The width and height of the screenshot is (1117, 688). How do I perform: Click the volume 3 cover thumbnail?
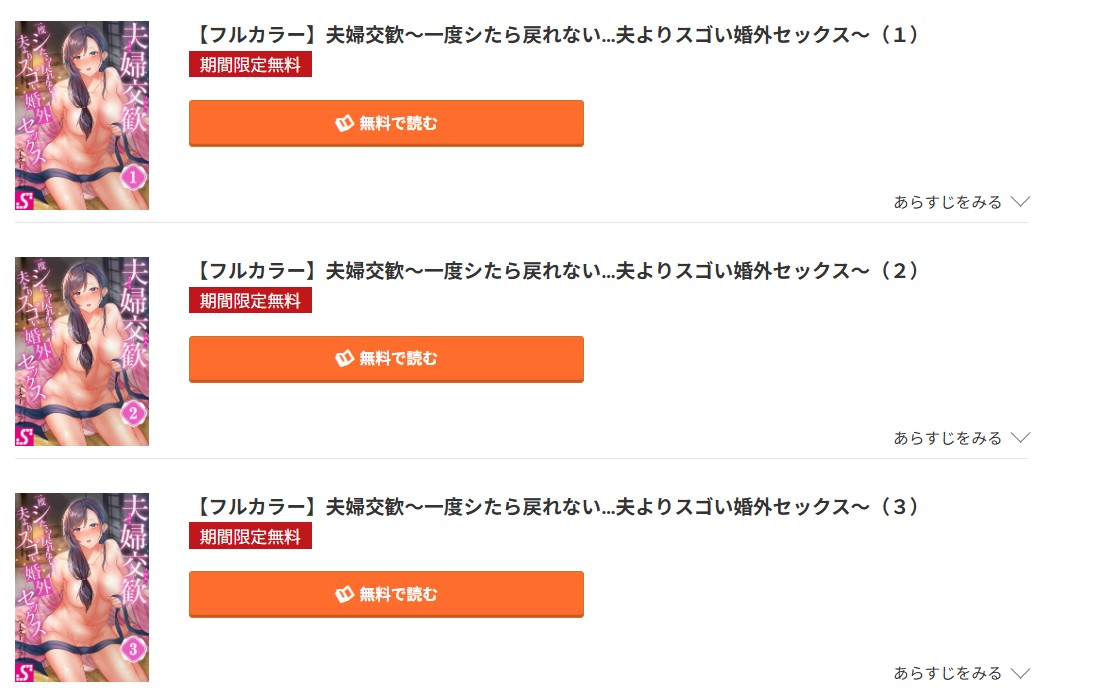click(x=82, y=587)
